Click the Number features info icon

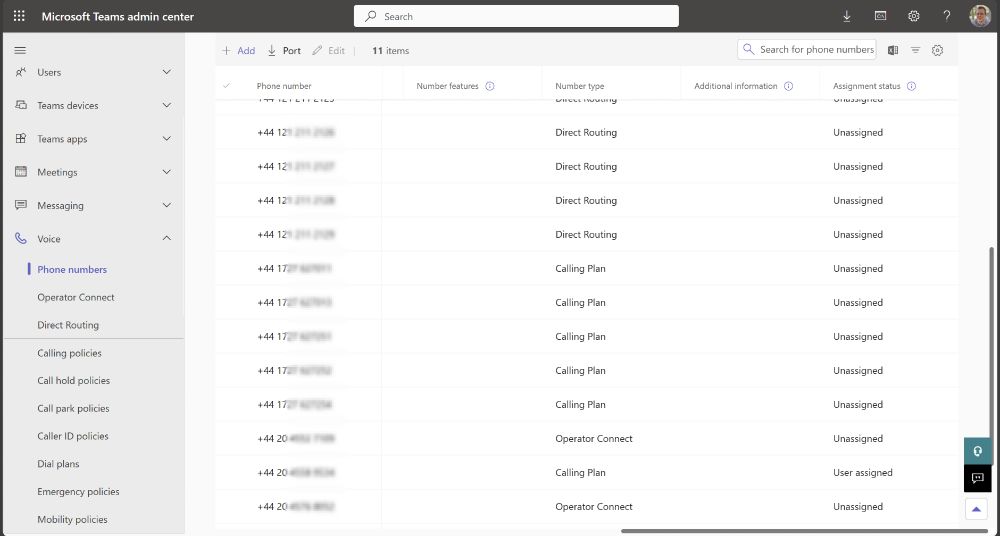pyautogui.click(x=490, y=86)
